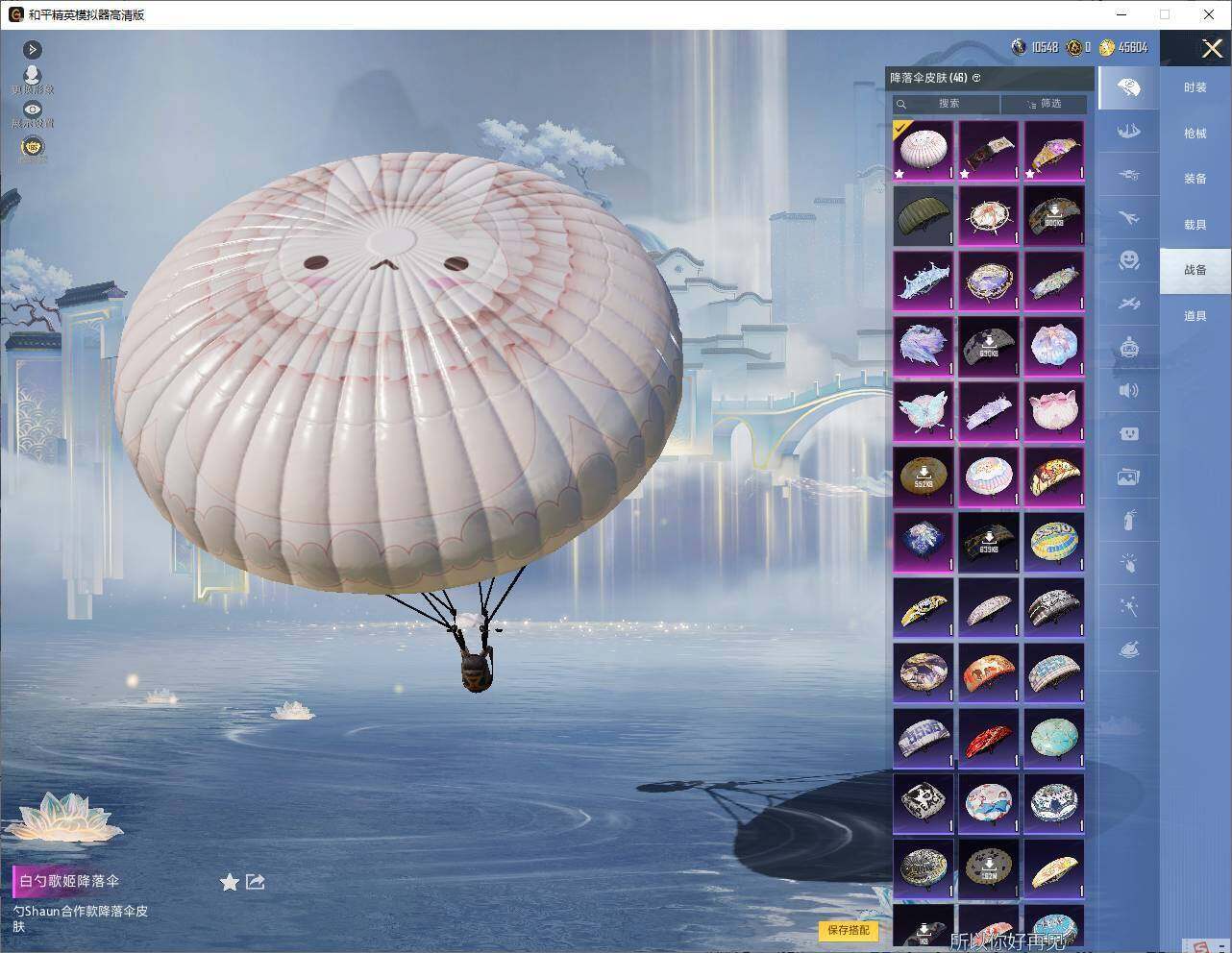Open the boat-shaped category icon in sidebar
1232x953 pixels.
(x=1129, y=131)
